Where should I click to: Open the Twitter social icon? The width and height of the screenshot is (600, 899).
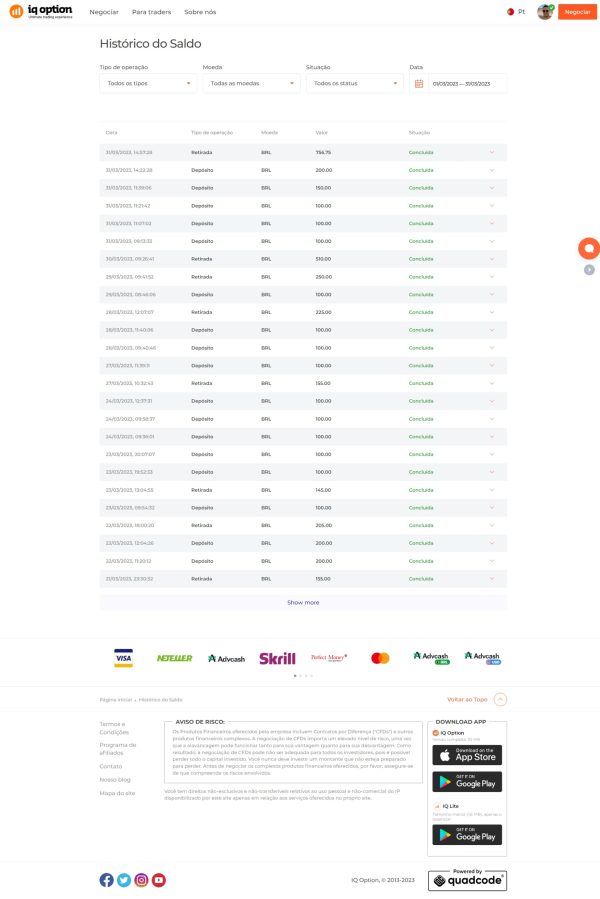tap(124, 880)
